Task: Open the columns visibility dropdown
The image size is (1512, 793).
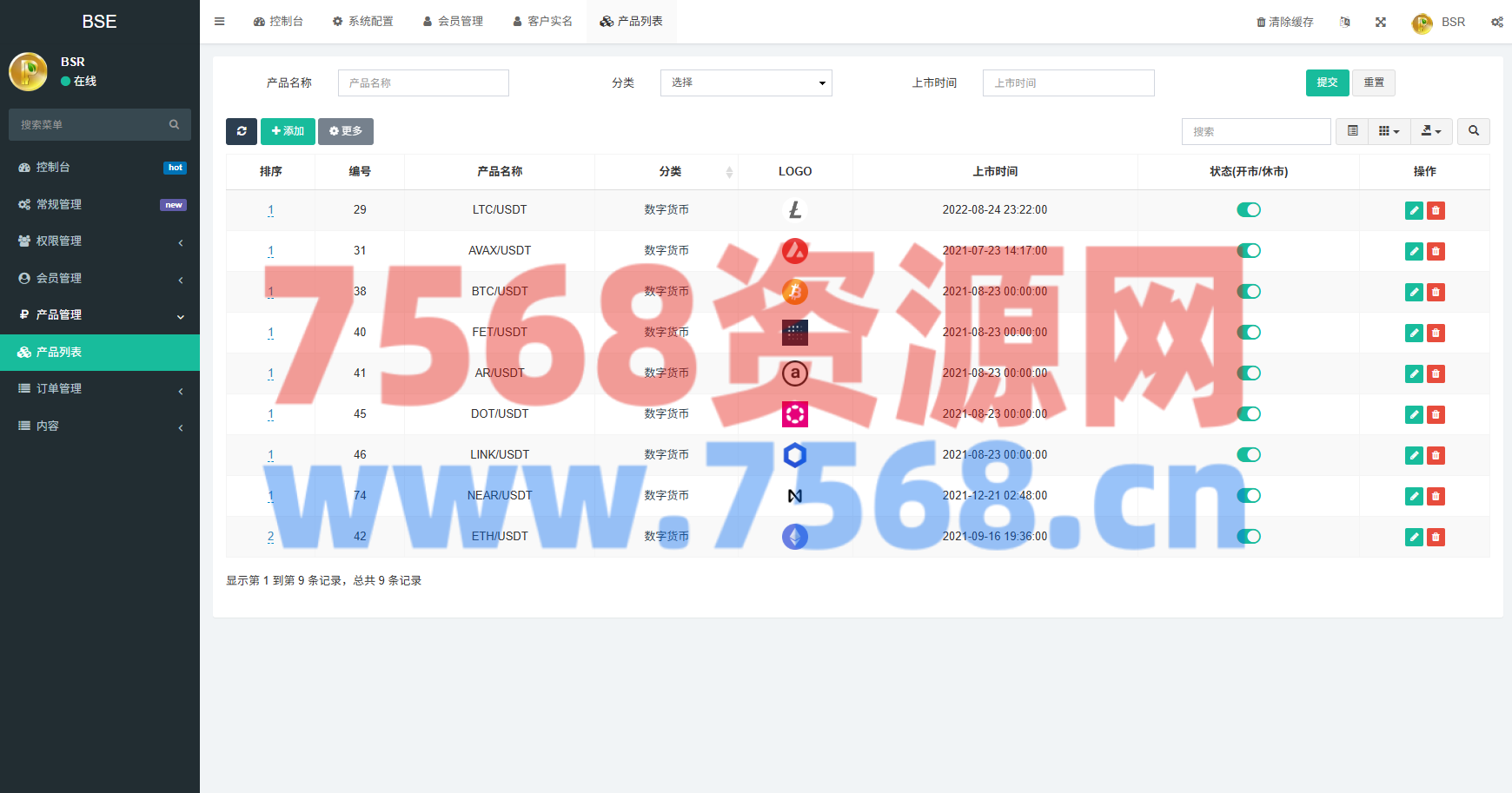Action: 1389,131
